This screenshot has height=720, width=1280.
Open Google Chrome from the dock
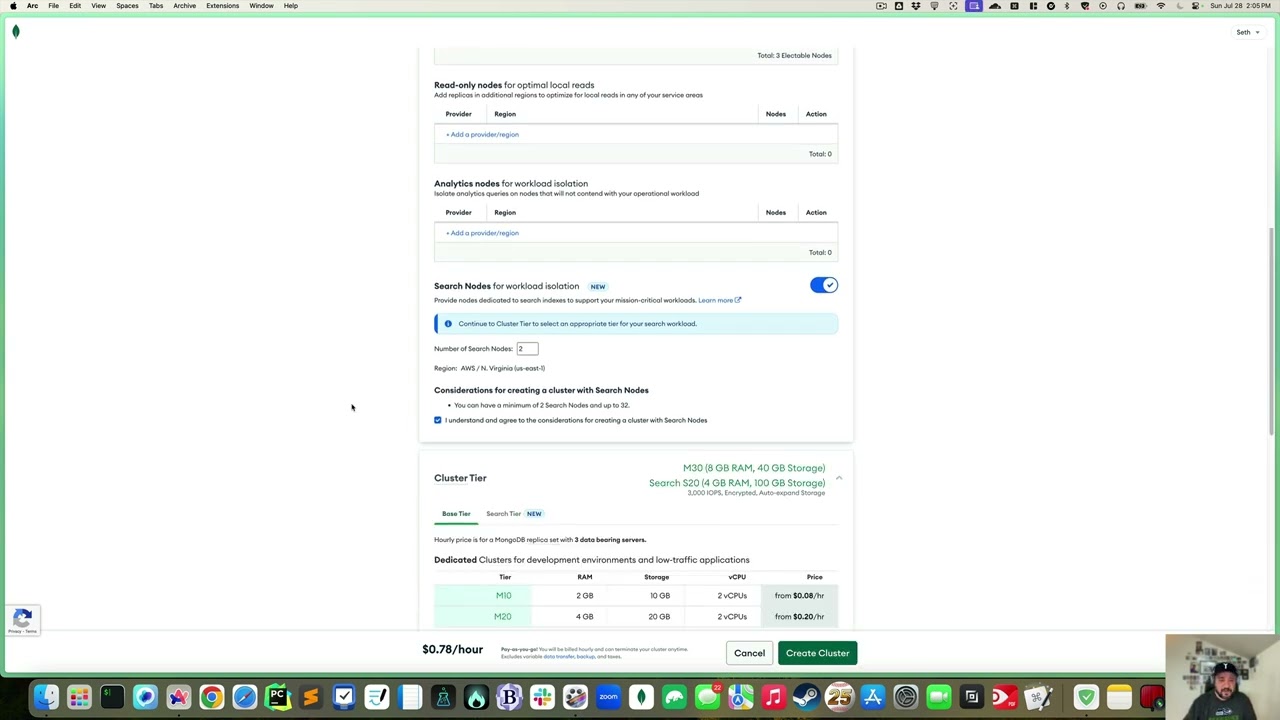coord(211,697)
